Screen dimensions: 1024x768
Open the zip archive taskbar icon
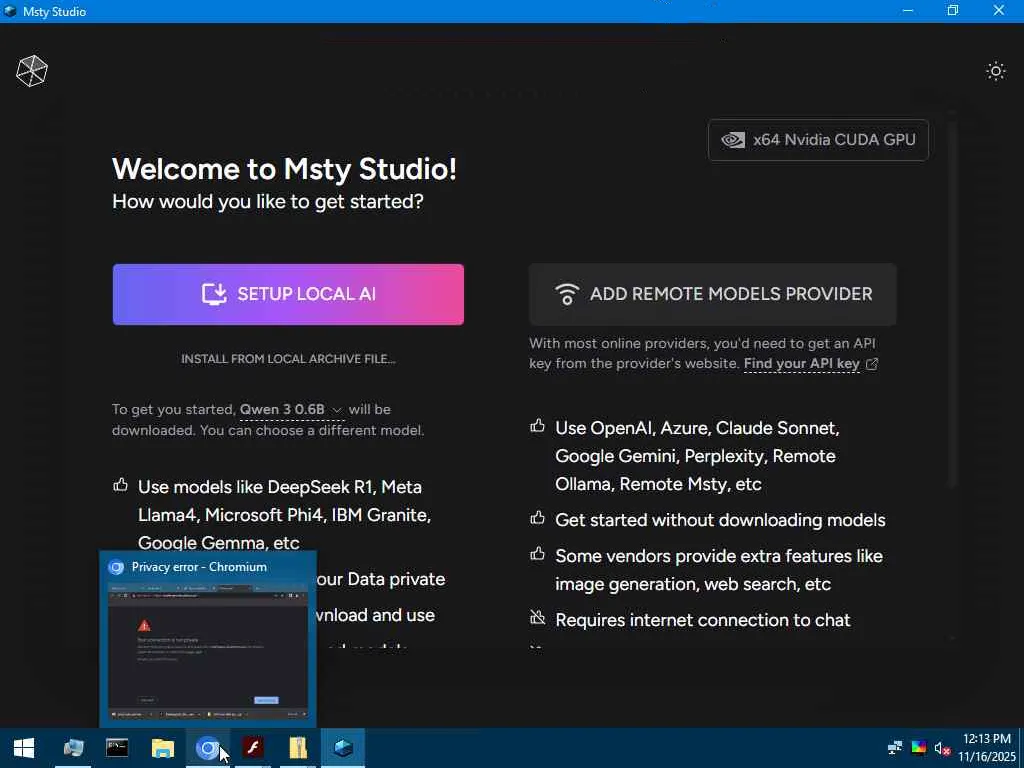pyautogui.click(x=298, y=748)
